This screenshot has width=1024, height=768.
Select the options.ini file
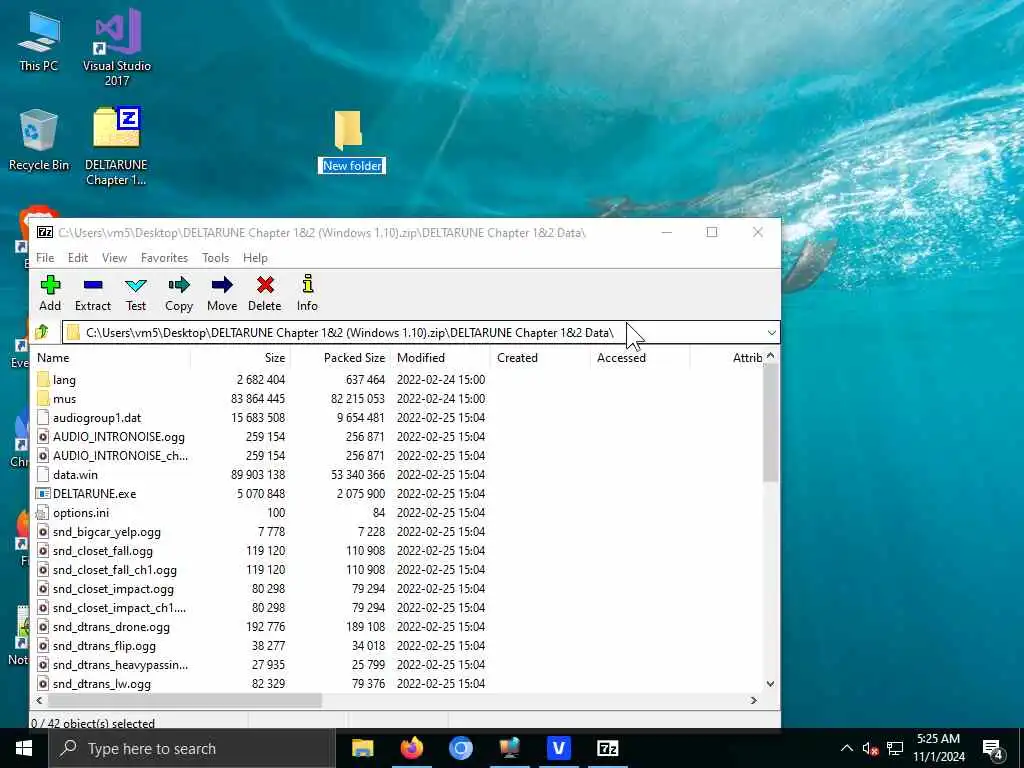point(80,513)
